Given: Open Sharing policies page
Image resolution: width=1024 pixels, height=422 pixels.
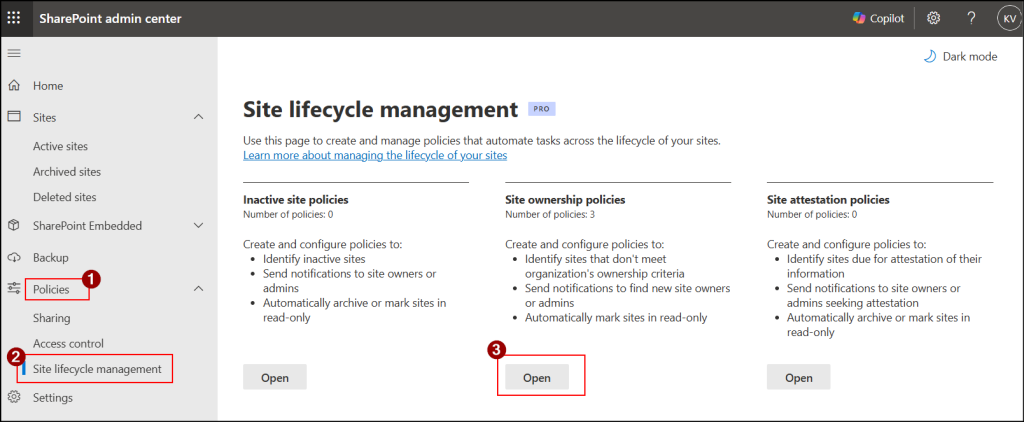Looking at the screenshot, I should [52, 319].
